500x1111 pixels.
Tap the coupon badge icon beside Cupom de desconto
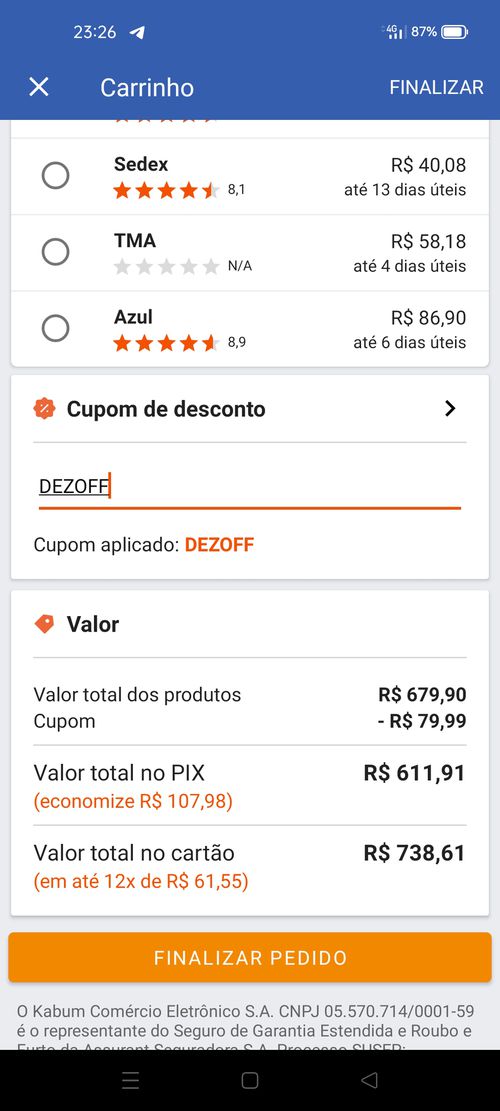click(45, 409)
